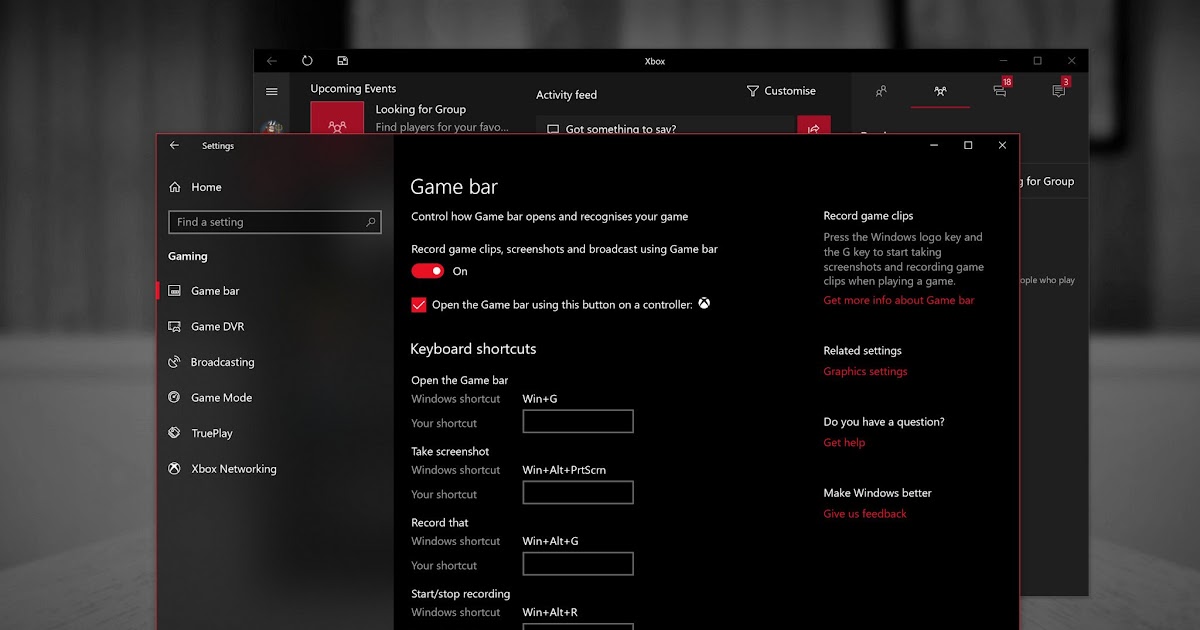Open the Home settings page
Viewport: 1200px width, 630px height.
195,187
